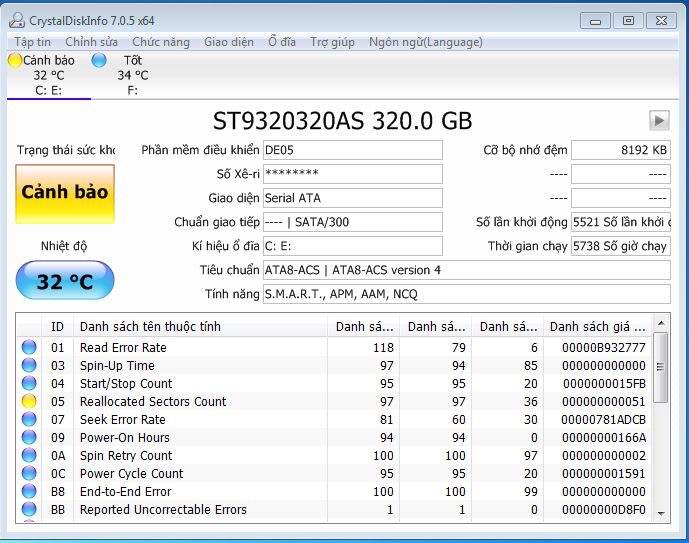The height and width of the screenshot is (543, 689).
Task: Select the blue good disk F: icon
Action: click(99, 60)
